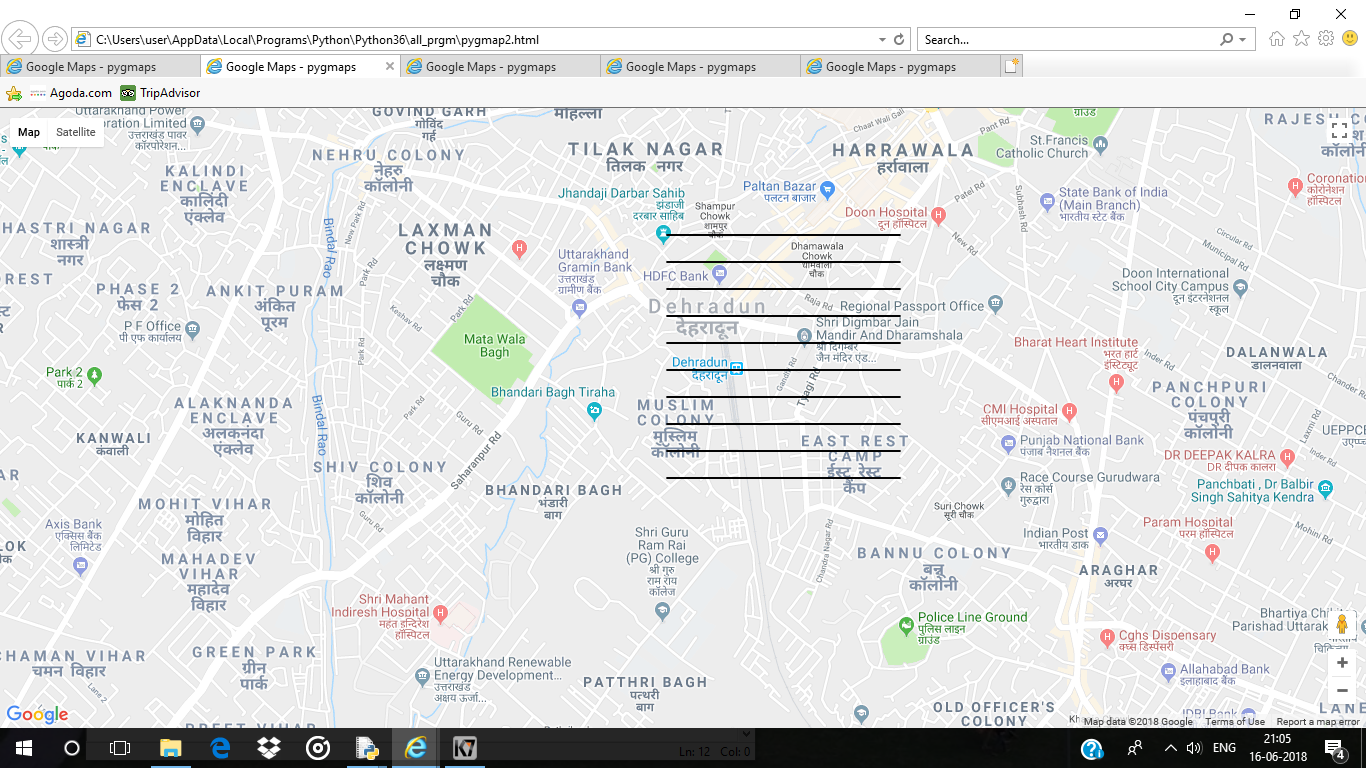Click the smiley feedback icon

coord(1350,39)
